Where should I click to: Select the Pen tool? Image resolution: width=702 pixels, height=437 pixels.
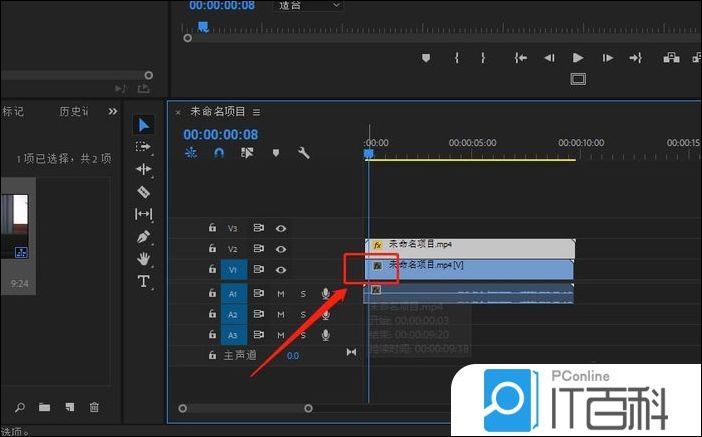tap(144, 237)
